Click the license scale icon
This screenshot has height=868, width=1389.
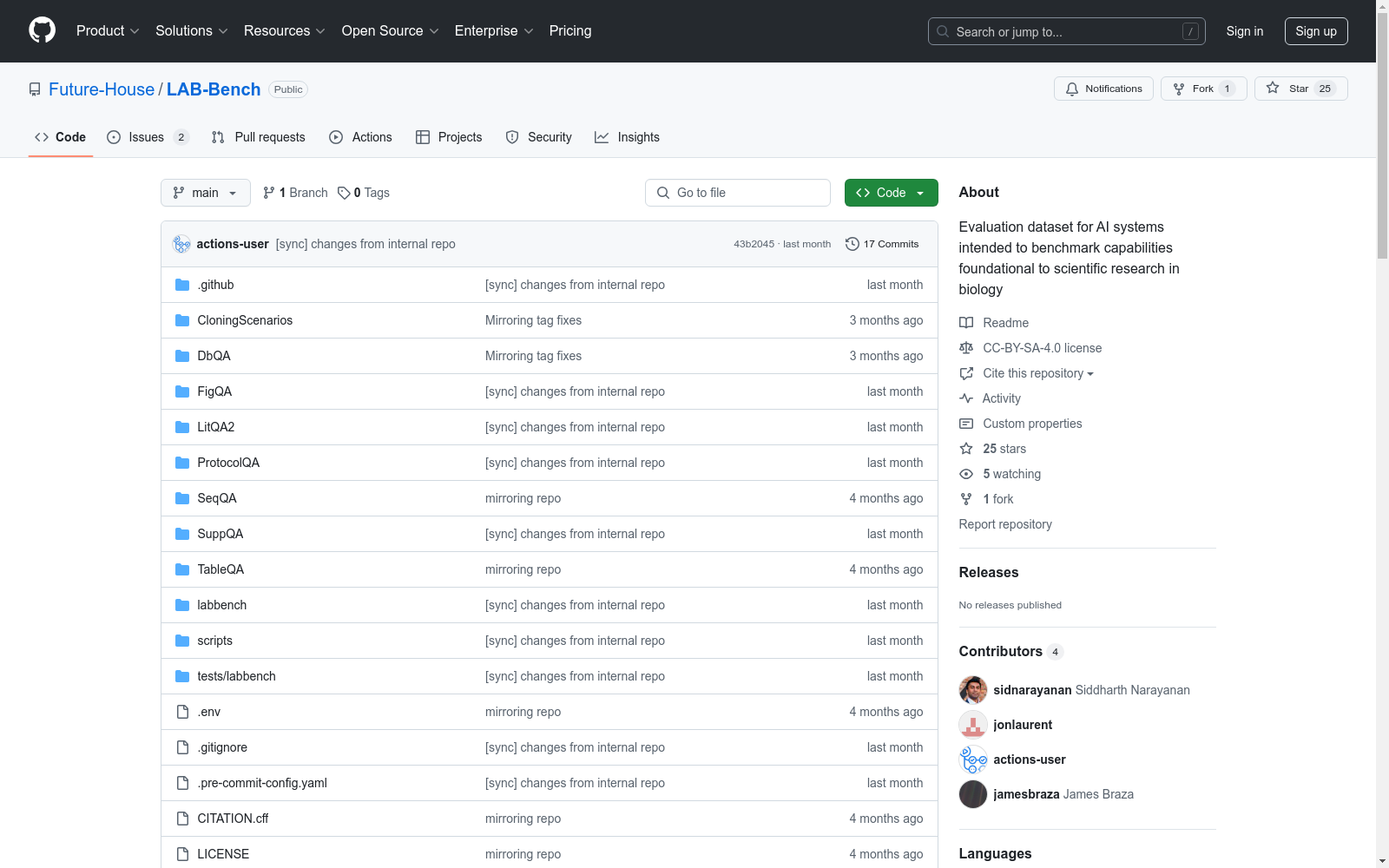966,348
